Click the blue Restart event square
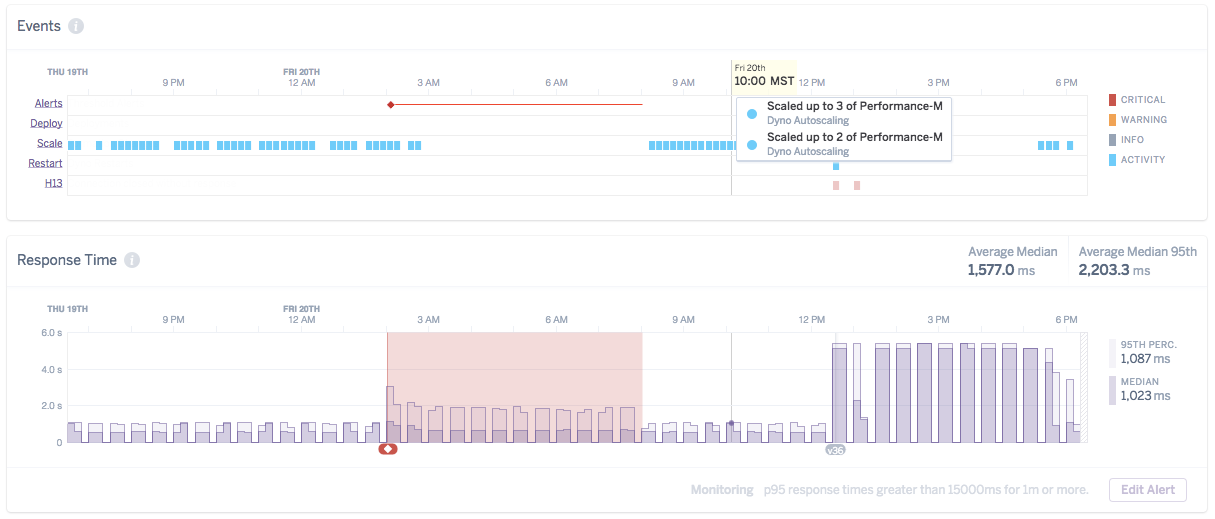Image resolution: width=1215 pixels, height=519 pixels. tap(836, 166)
